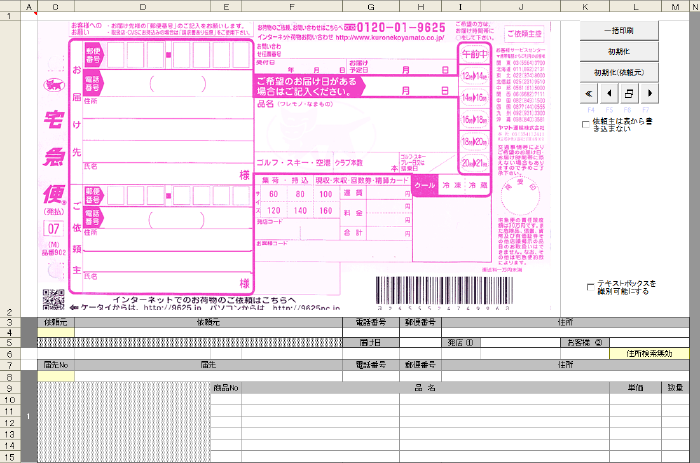This screenshot has width=700, height=463.
Task: Select column M header
Action: [675, 6]
